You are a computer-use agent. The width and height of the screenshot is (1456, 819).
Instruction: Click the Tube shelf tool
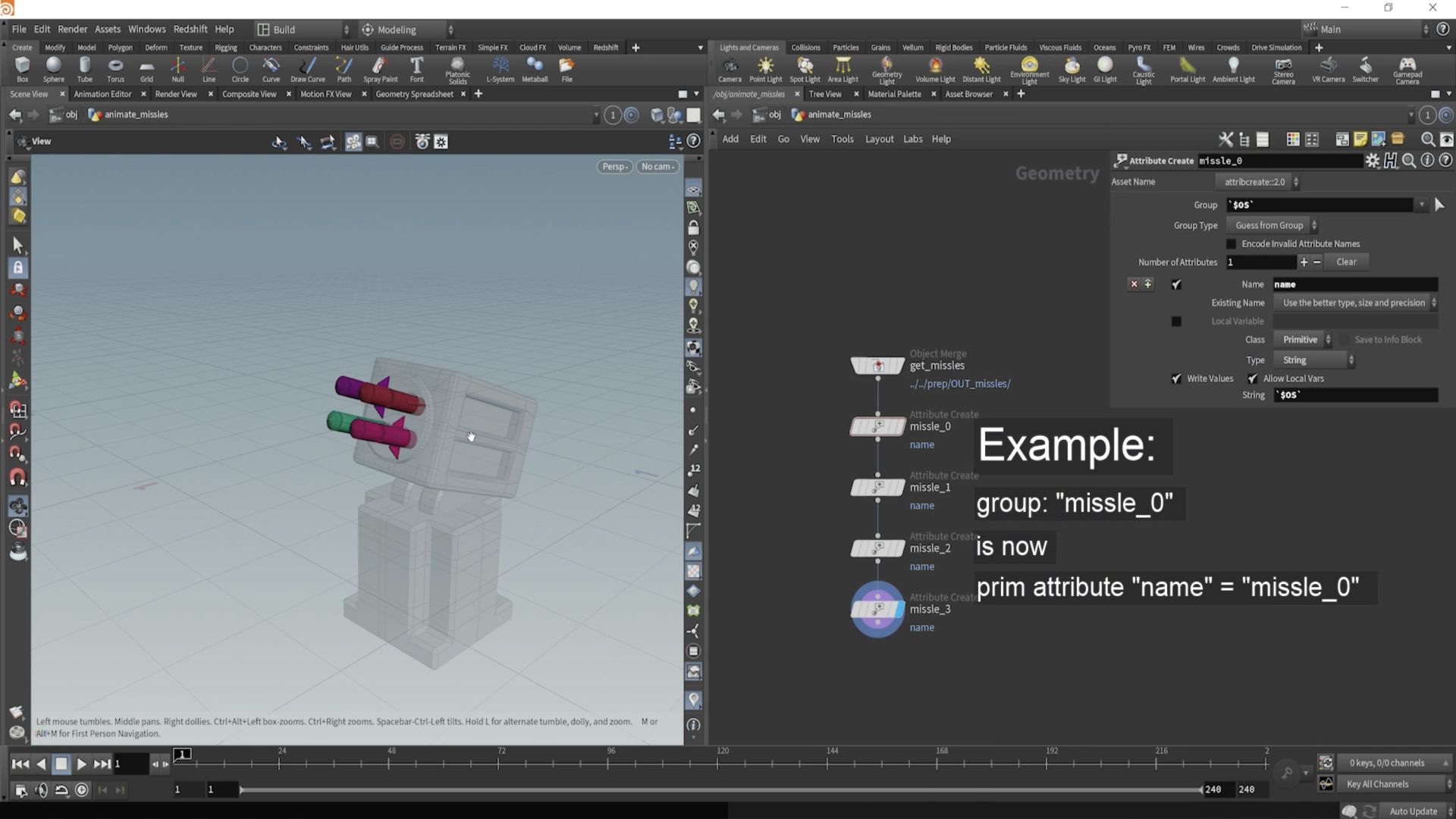84,69
